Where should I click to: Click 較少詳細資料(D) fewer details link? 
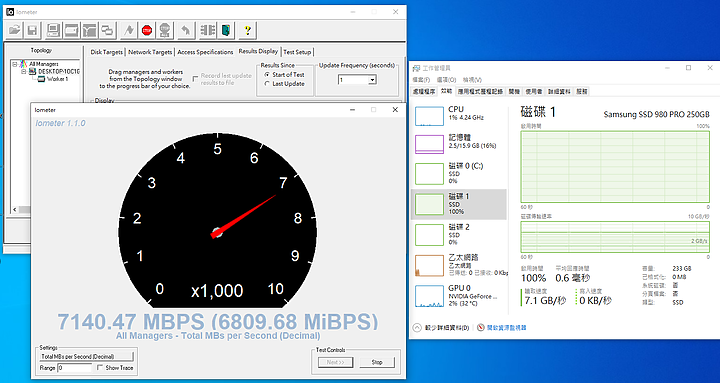pos(447,328)
